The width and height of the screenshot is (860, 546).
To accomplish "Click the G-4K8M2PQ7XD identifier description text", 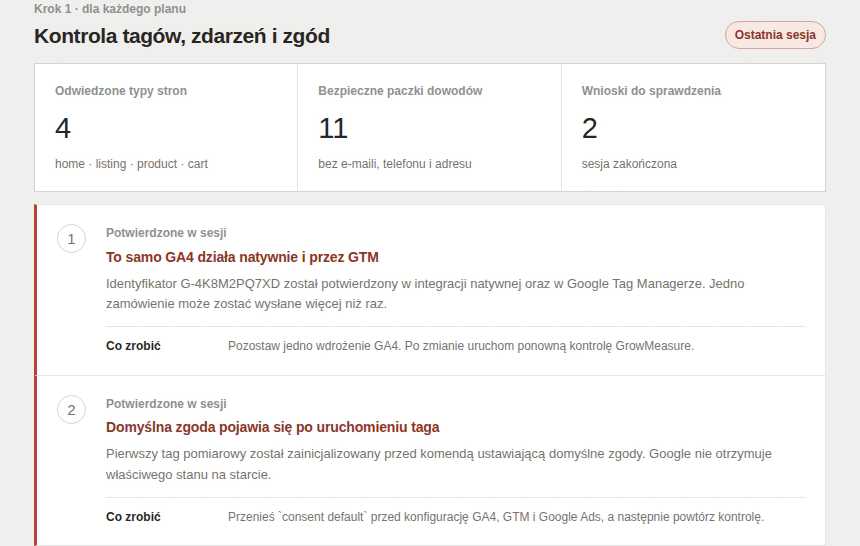I will point(425,294).
